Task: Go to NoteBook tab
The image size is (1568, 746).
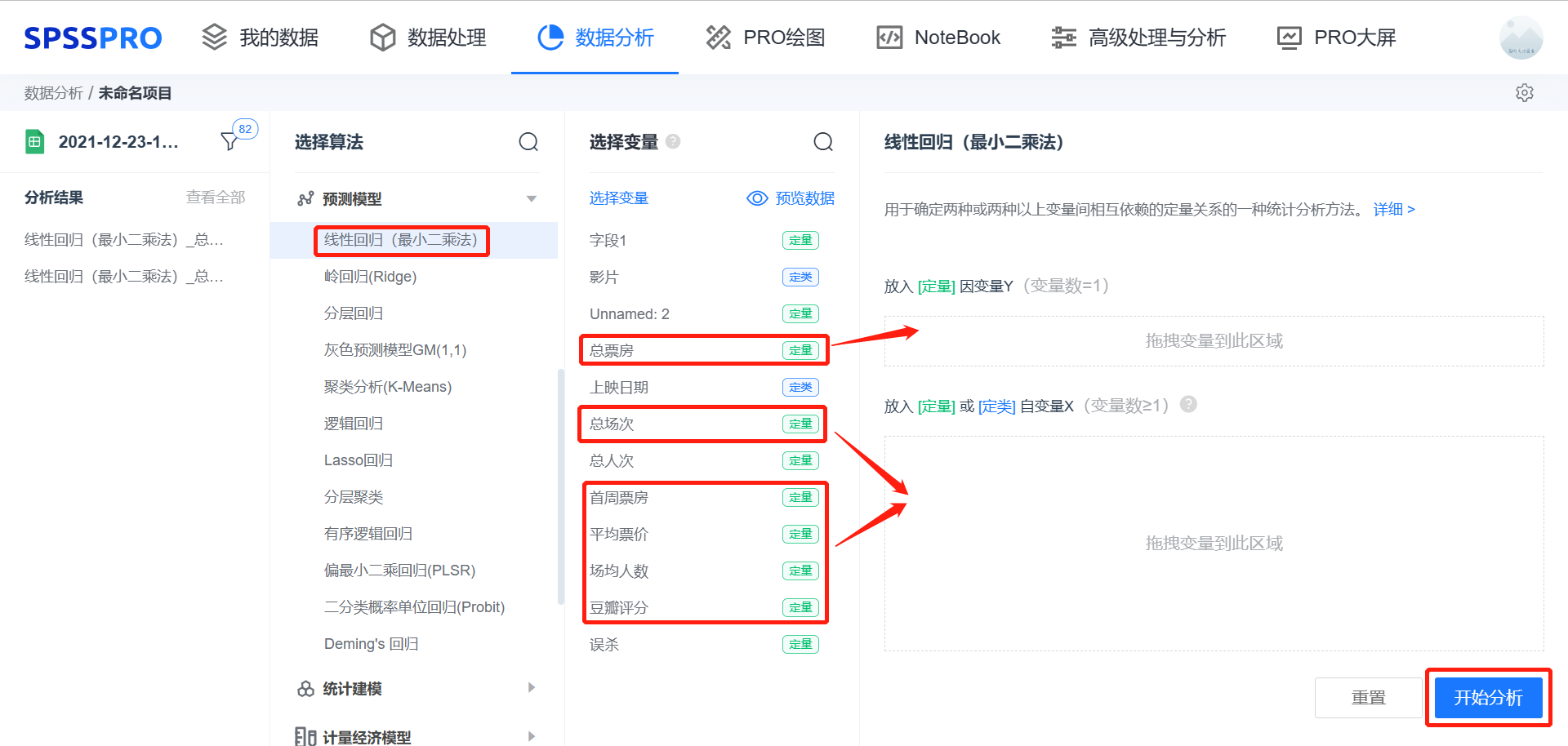Action: point(938,38)
